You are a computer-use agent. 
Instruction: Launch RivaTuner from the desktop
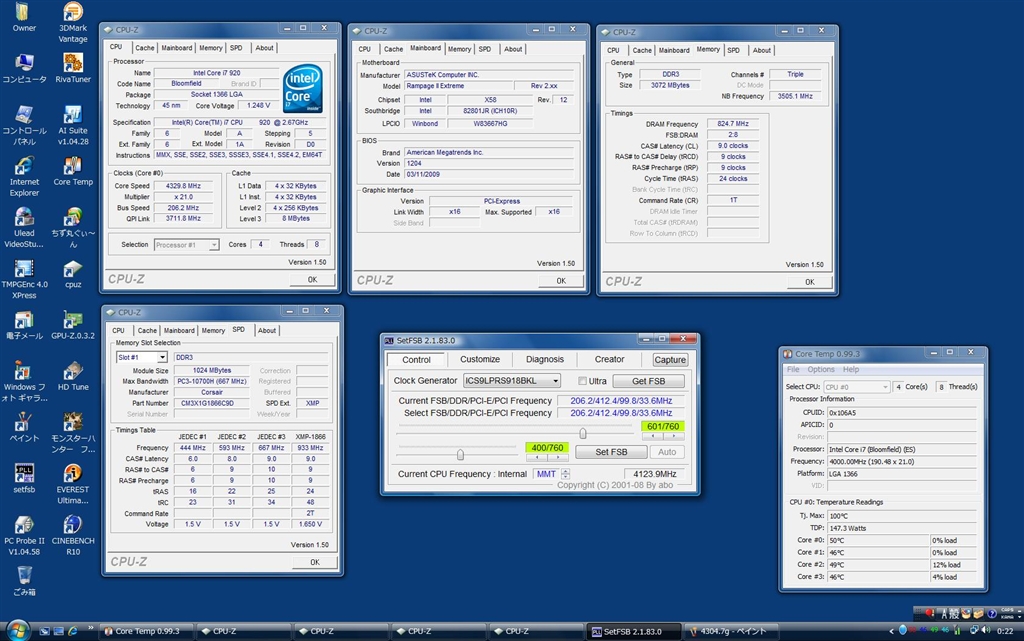pyautogui.click(x=72, y=64)
